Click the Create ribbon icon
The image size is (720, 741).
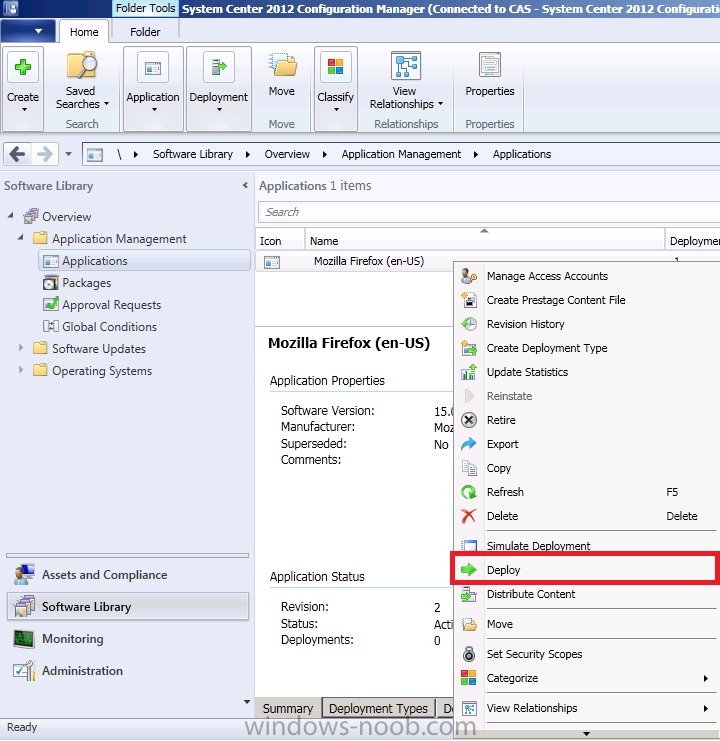pos(23,68)
